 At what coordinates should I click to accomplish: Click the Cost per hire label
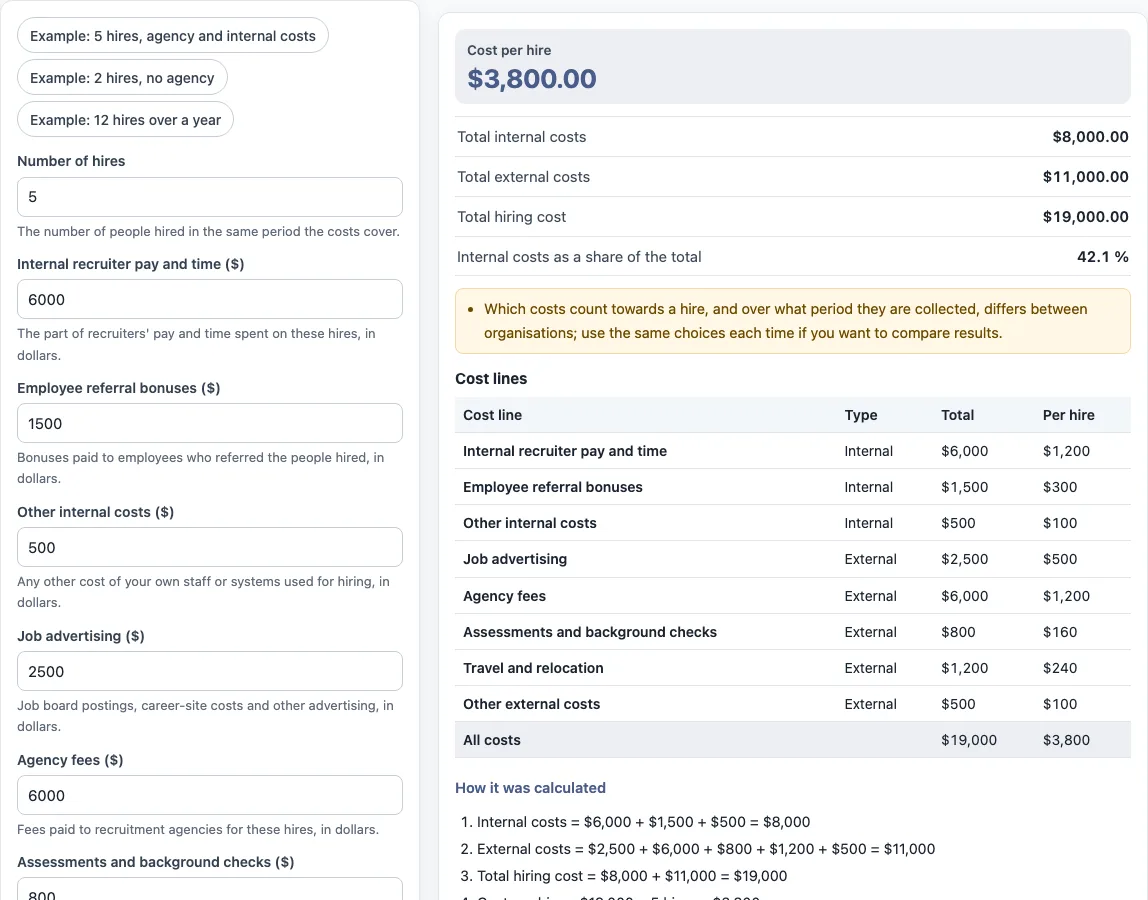(x=509, y=51)
